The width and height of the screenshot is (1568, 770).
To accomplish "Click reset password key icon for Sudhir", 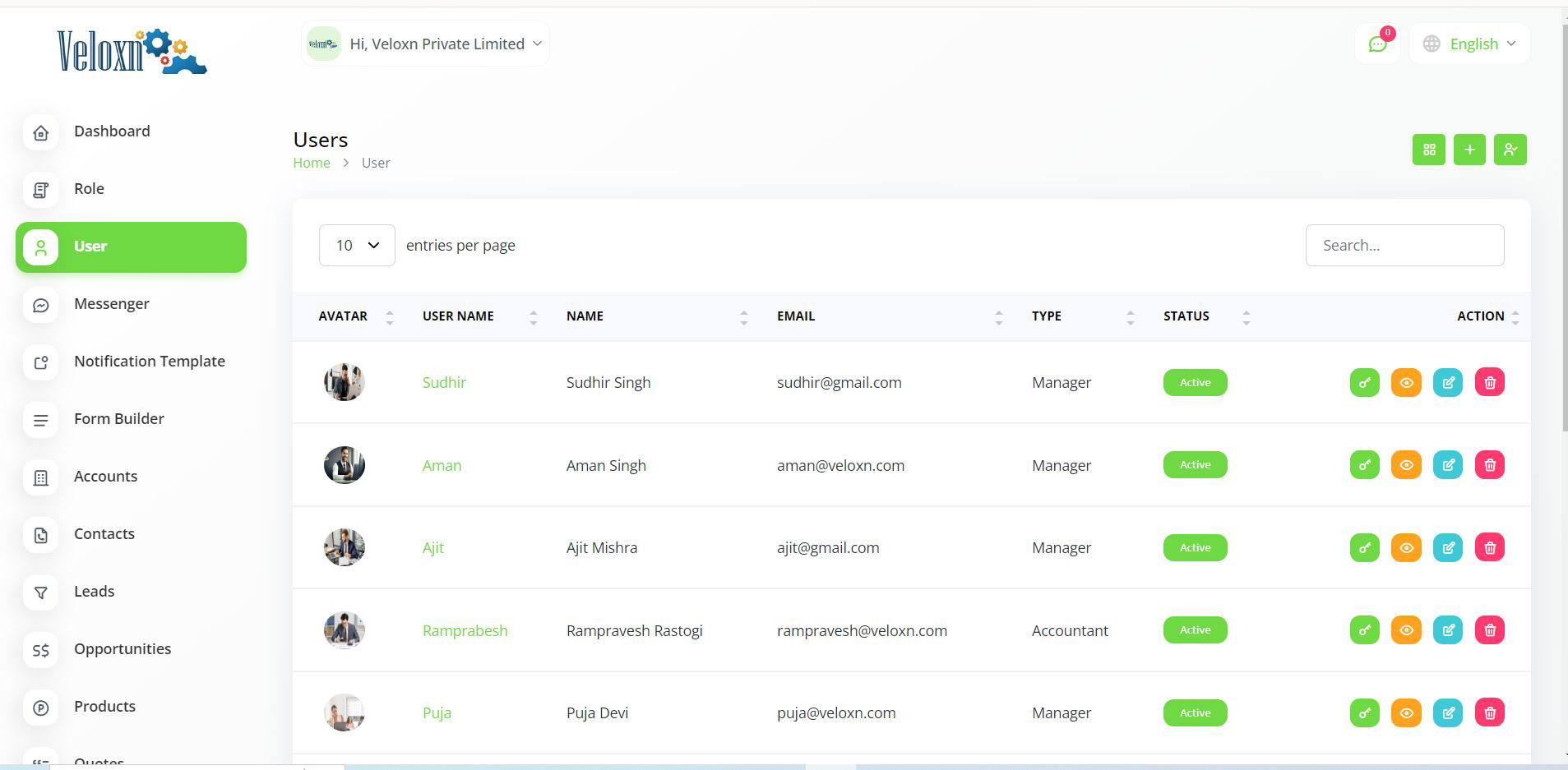I will pos(1364,382).
